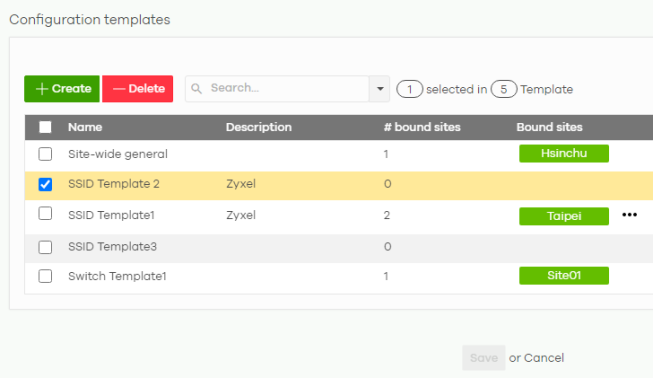Image resolution: width=653 pixels, height=378 pixels.
Task: Expand the search filter dropdown arrow
Action: pos(380,89)
